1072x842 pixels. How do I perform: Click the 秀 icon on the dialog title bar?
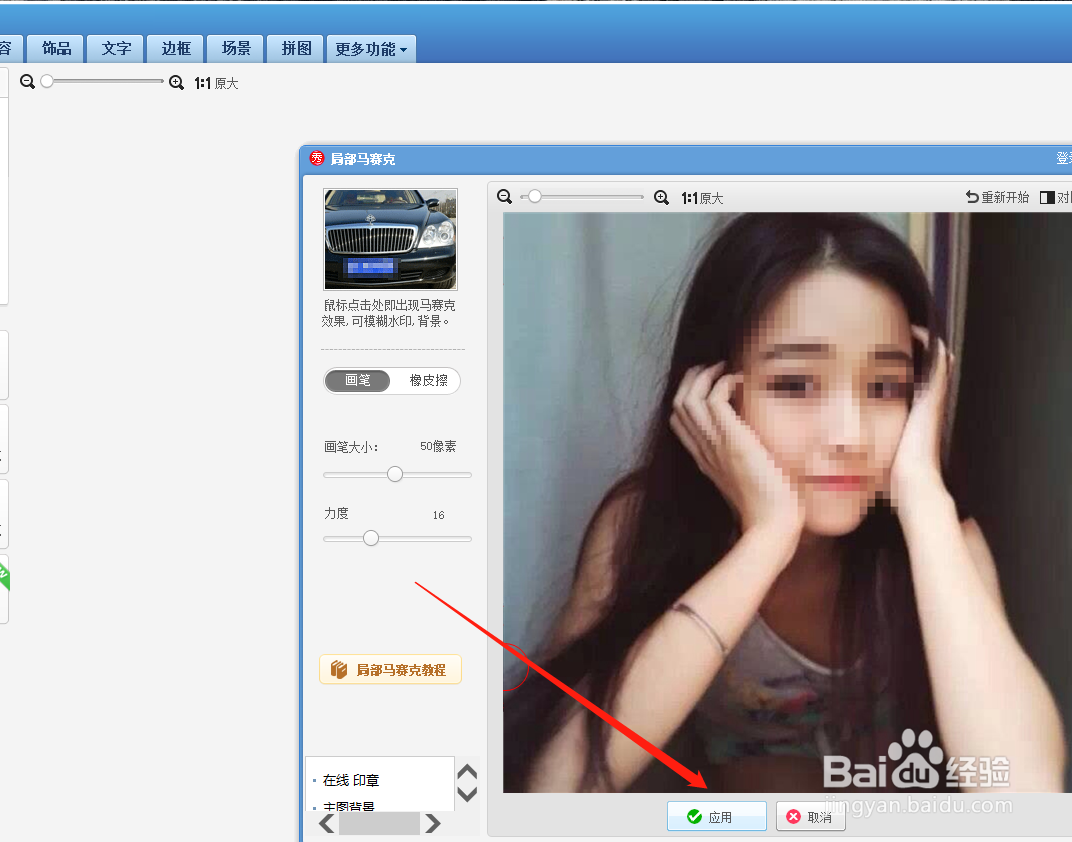point(318,158)
